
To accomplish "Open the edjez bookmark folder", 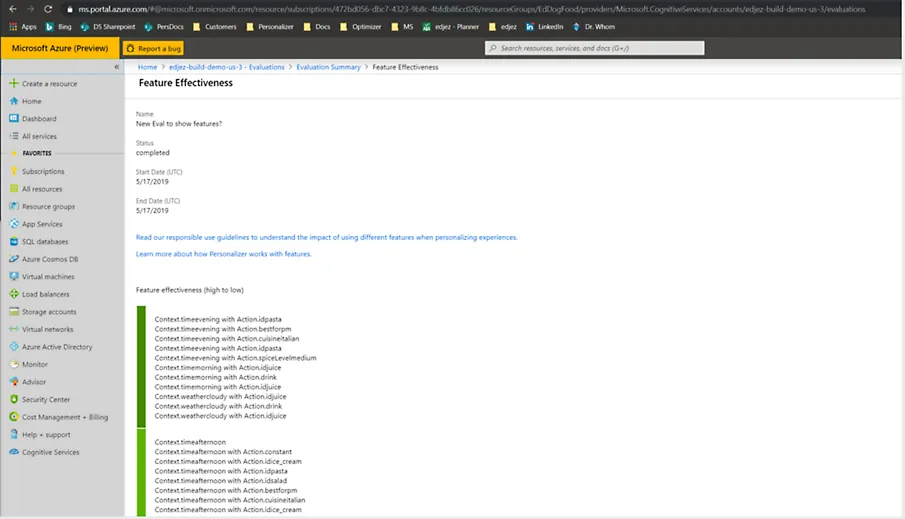I will [503, 27].
